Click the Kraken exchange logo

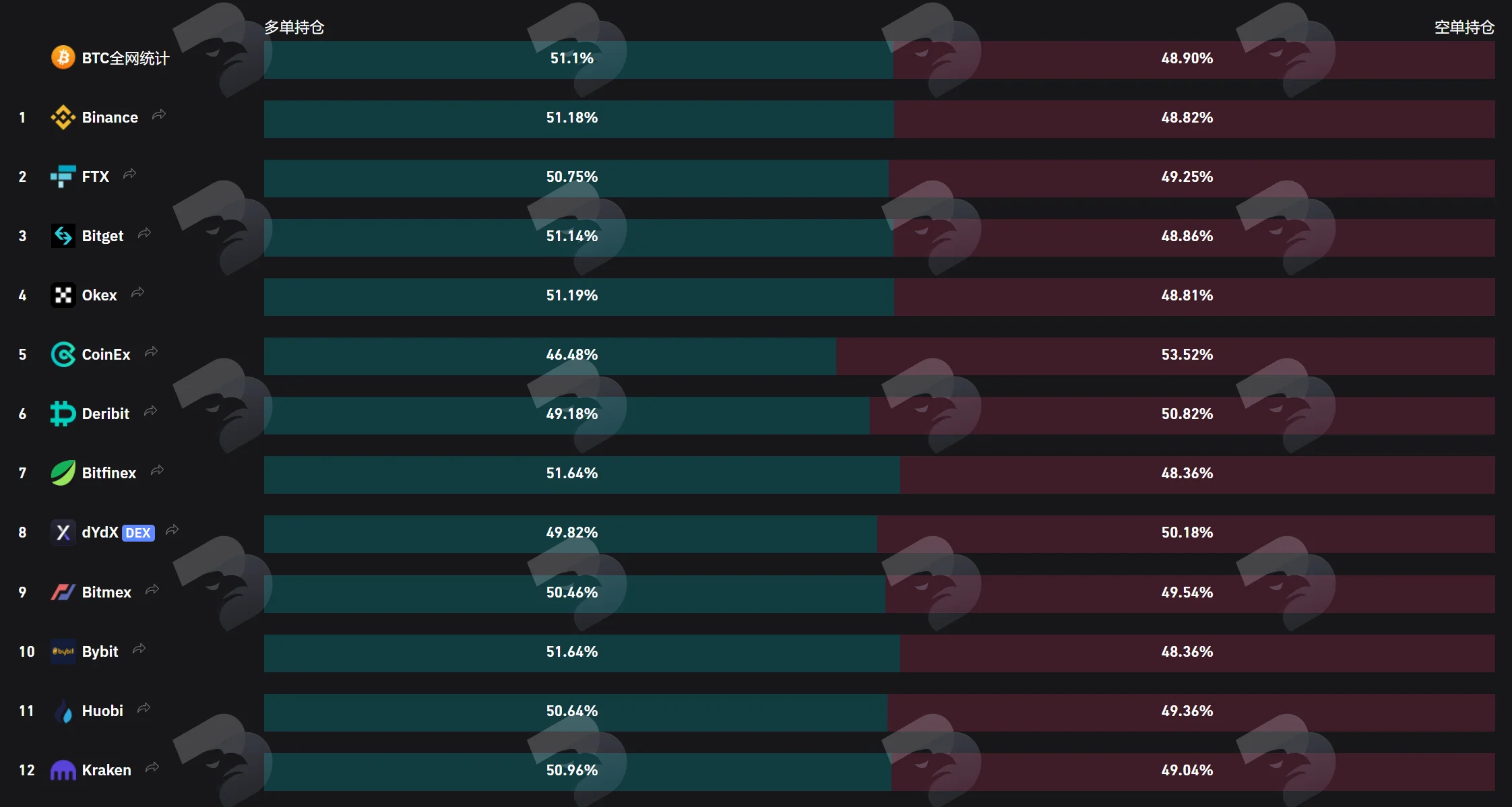(63, 770)
